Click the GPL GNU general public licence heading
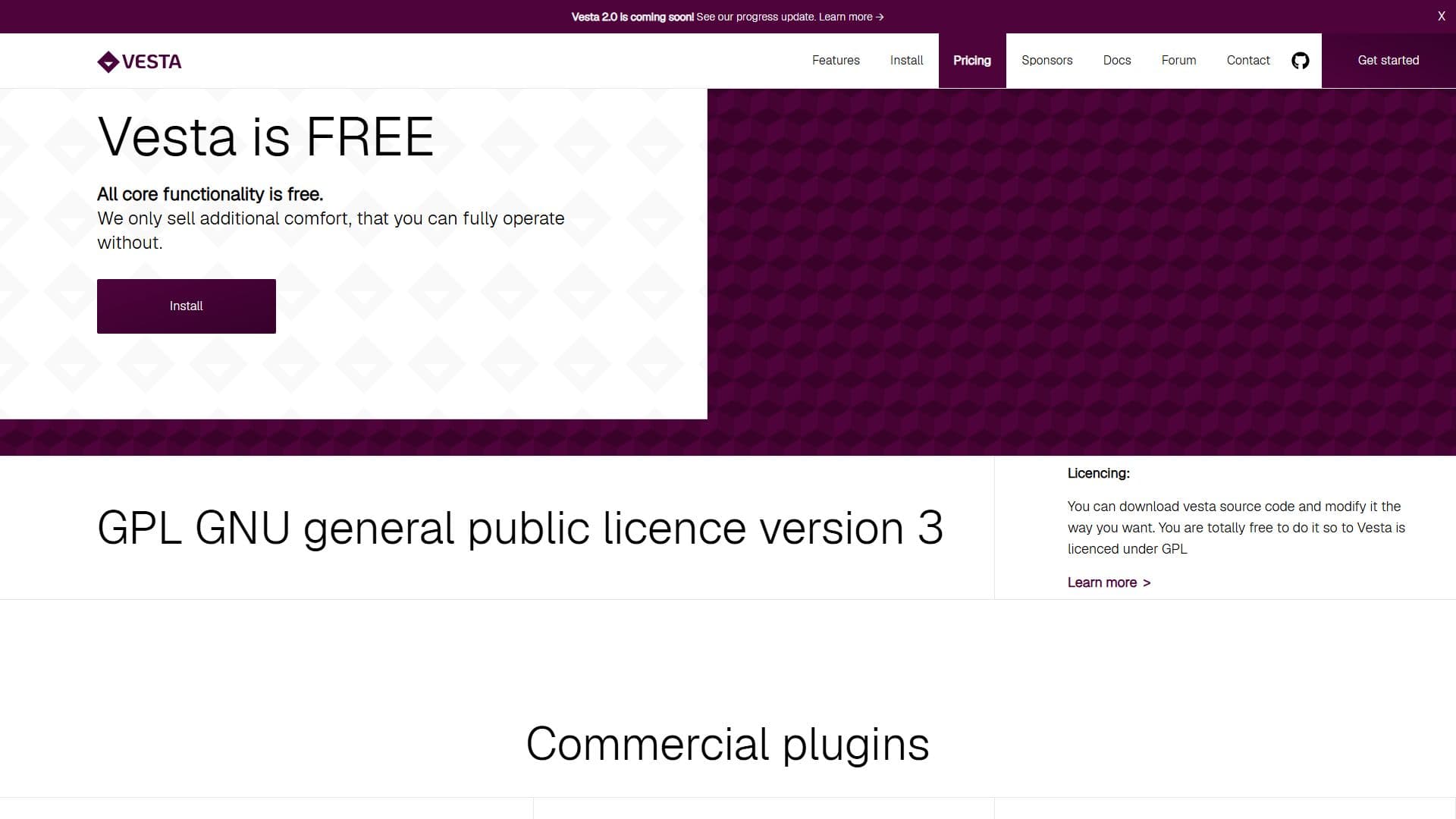Image resolution: width=1456 pixels, height=819 pixels. click(x=520, y=528)
